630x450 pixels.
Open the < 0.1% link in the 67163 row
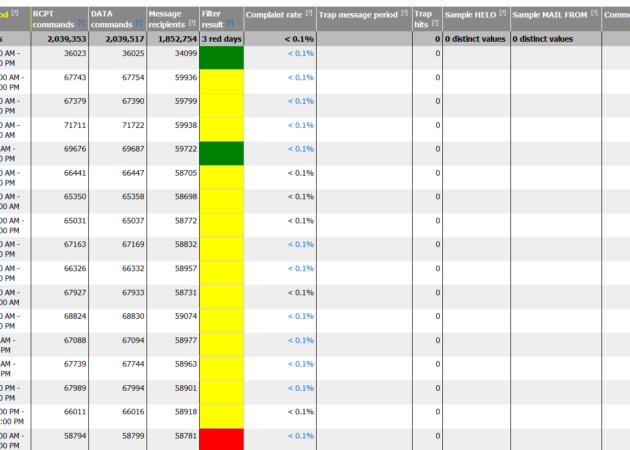301,244
